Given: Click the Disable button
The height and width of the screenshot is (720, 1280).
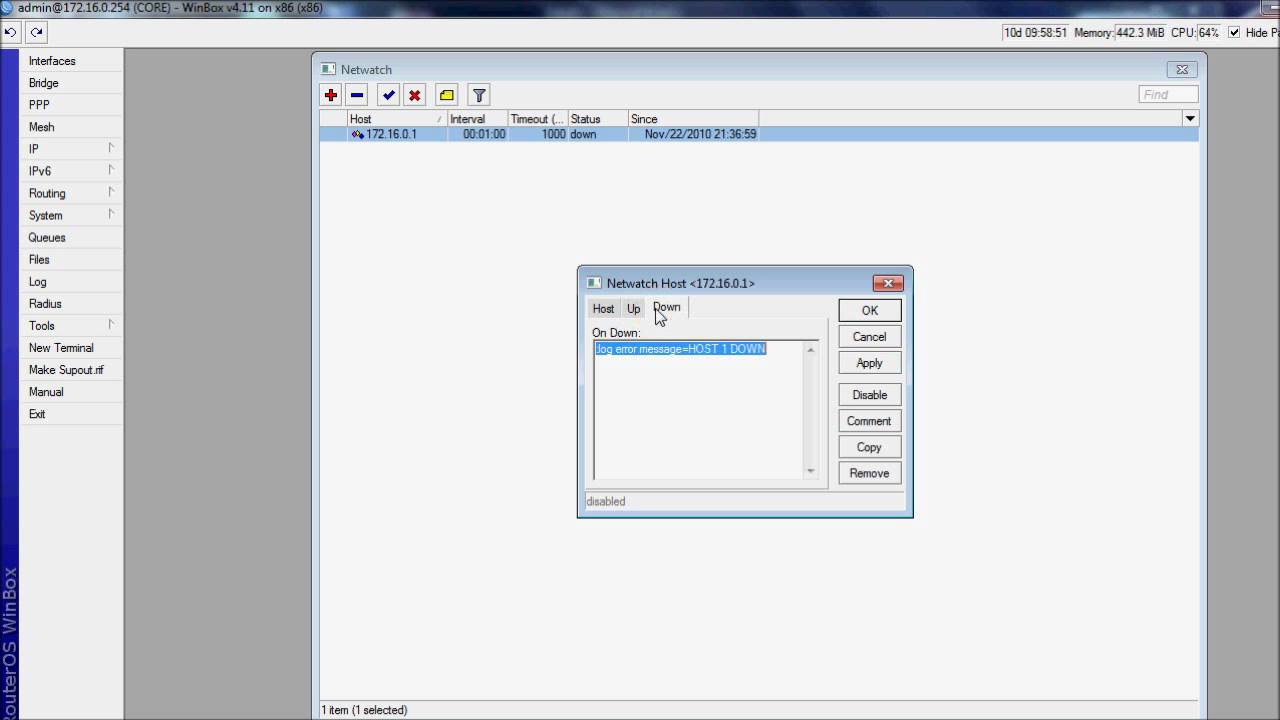Looking at the screenshot, I should tap(870, 395).
